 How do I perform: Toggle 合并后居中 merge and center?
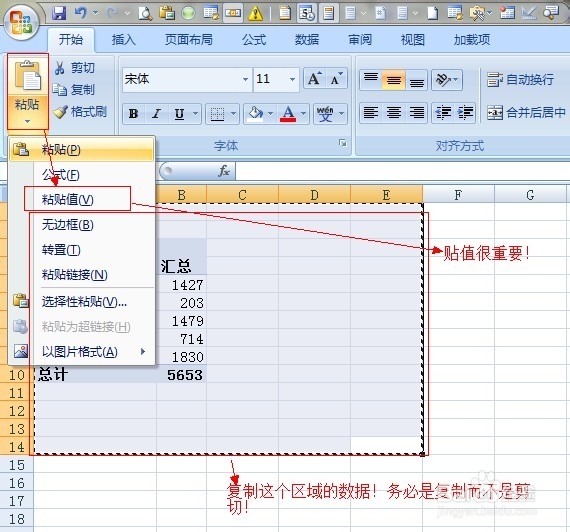tap(526, 113)
